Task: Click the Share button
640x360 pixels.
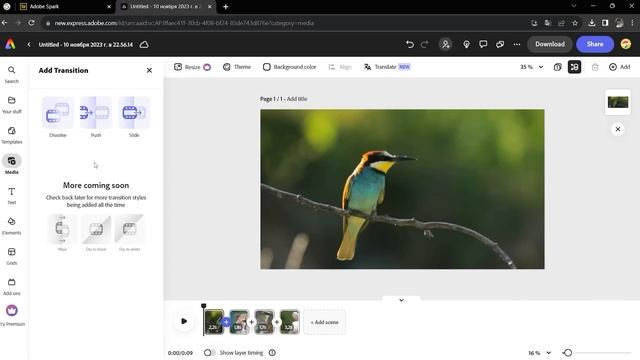Action: pos(595,44)
